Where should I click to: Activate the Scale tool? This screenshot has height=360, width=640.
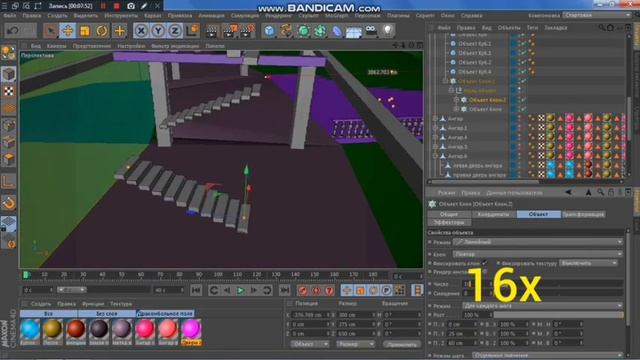(x=85, y=31)
